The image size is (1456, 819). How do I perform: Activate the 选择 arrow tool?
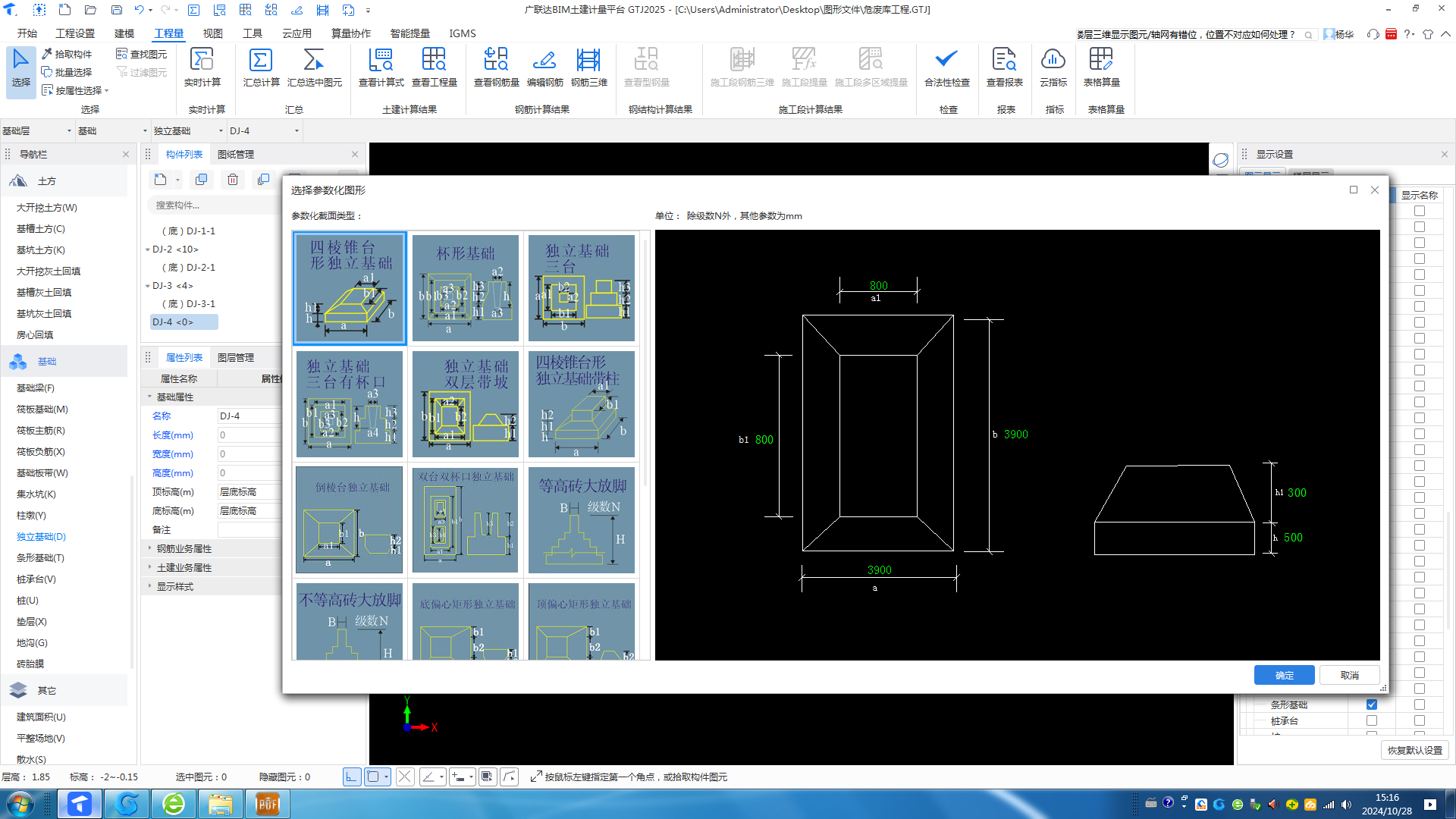[x=21, y=72]
